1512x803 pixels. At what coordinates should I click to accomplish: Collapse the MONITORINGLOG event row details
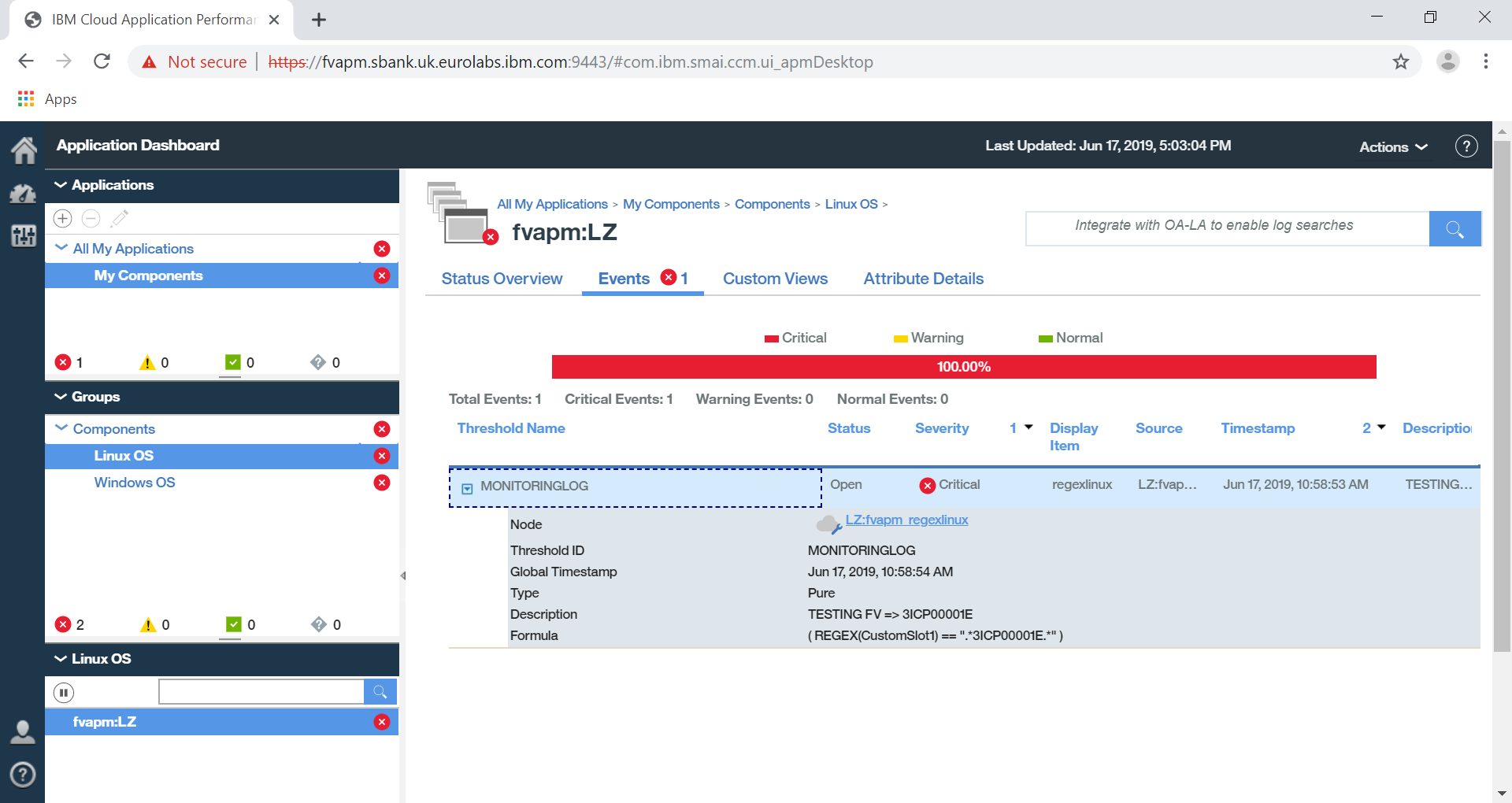click(x=467, y=488)
